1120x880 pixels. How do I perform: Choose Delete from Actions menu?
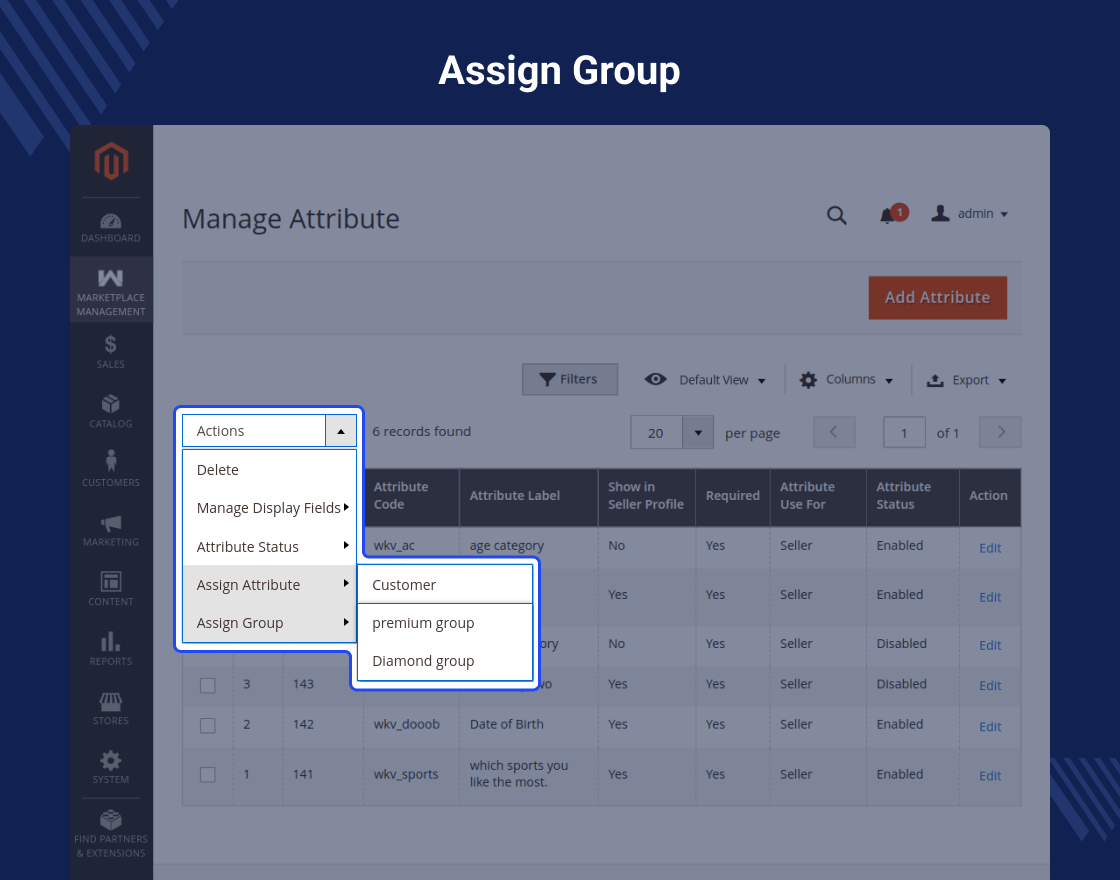point(269,470)
